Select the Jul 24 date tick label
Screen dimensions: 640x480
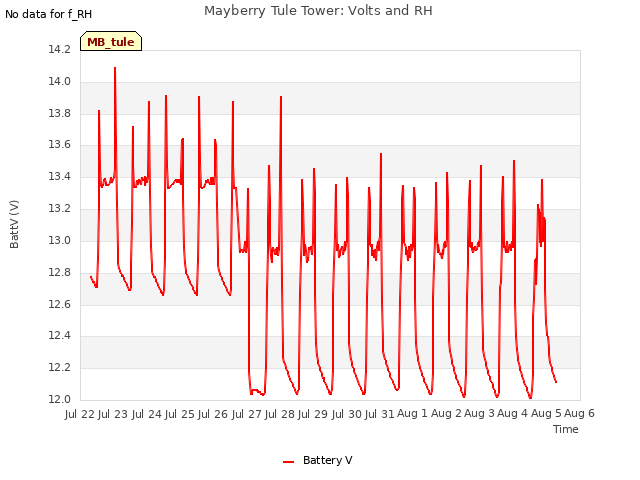[147, 414]
